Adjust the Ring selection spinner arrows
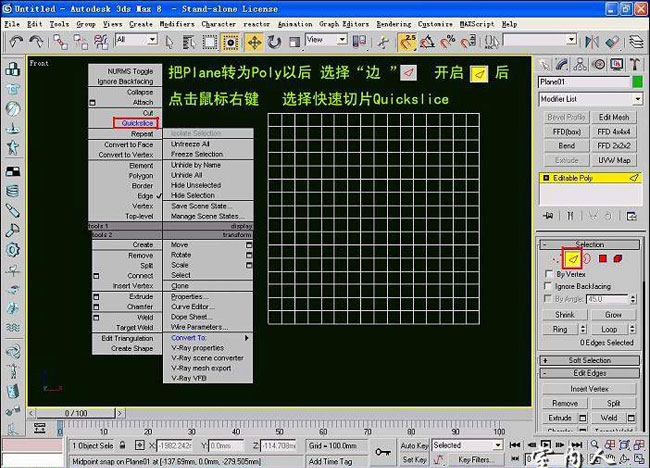Viewport: 650px width, 468px height. click(x=583, y=329)
